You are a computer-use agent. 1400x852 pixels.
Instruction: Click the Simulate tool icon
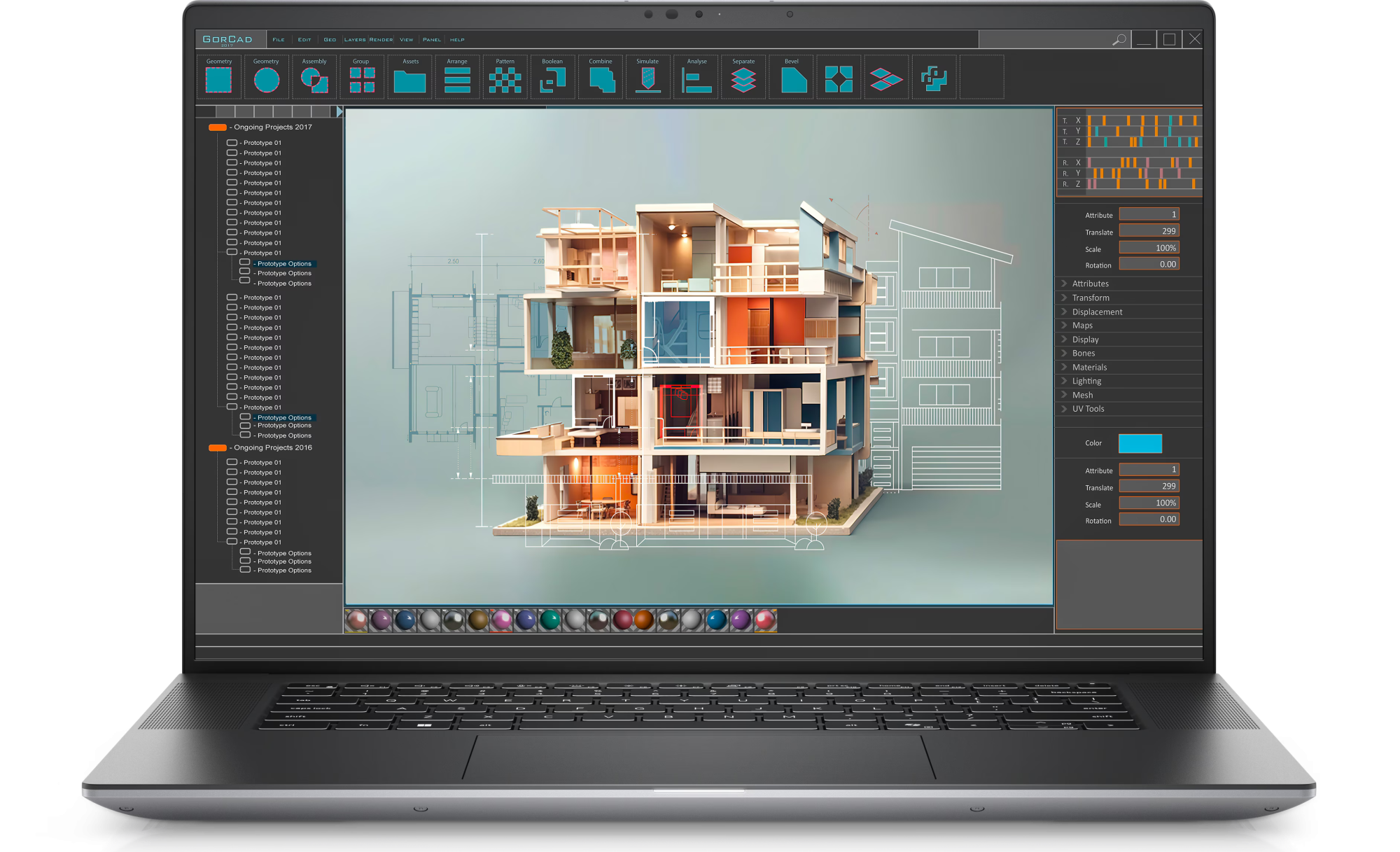(647, 81)
